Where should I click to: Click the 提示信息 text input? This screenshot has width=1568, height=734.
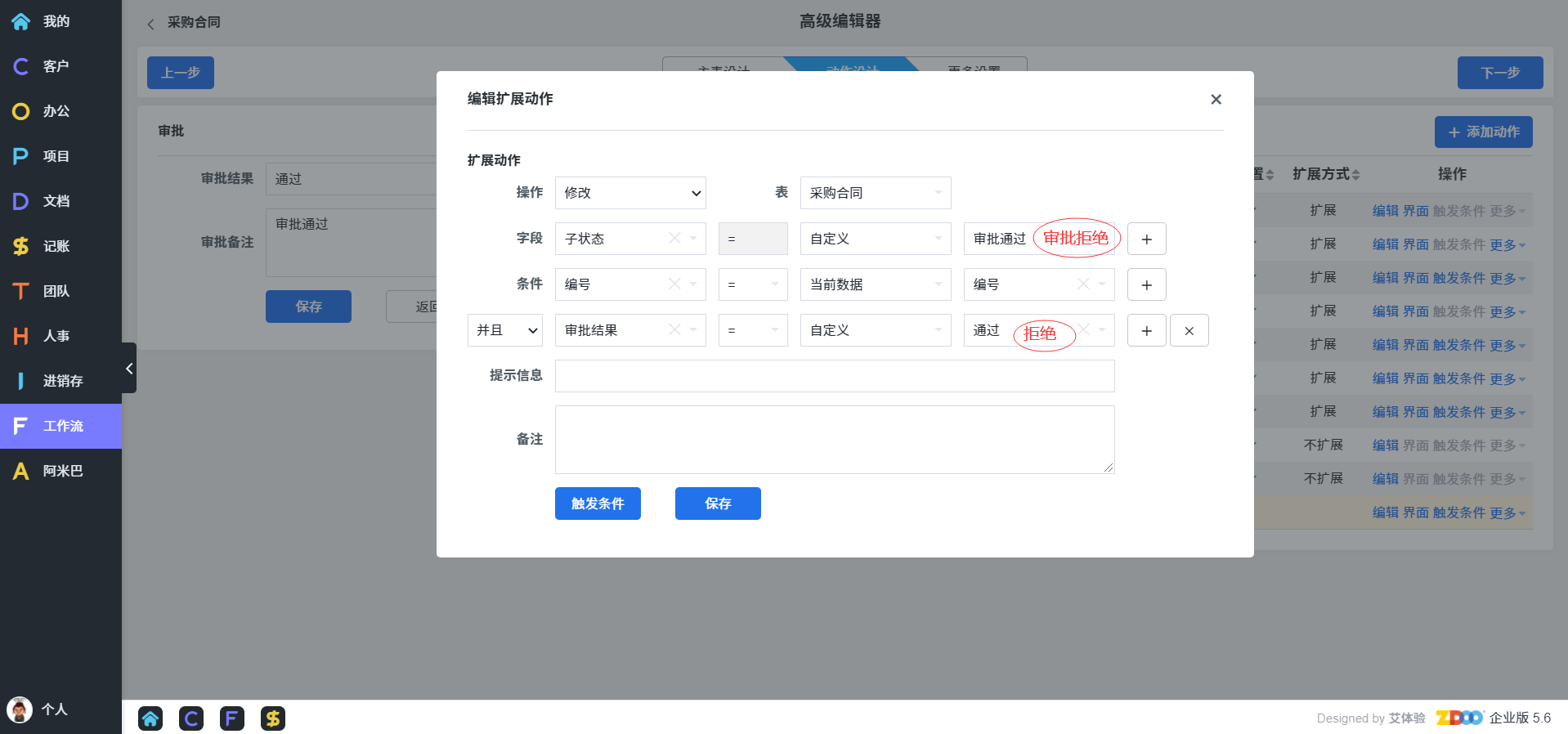tap(834, 376)
